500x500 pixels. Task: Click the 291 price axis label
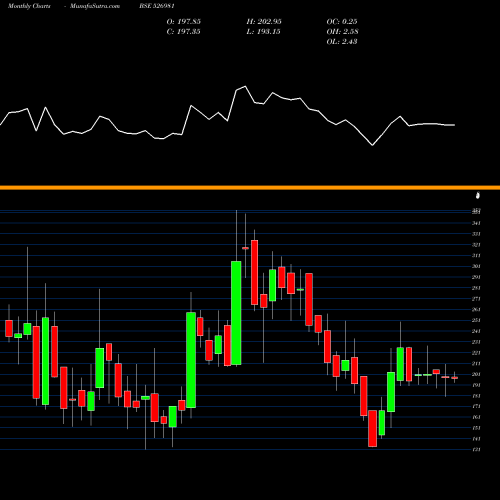(476, 277)
